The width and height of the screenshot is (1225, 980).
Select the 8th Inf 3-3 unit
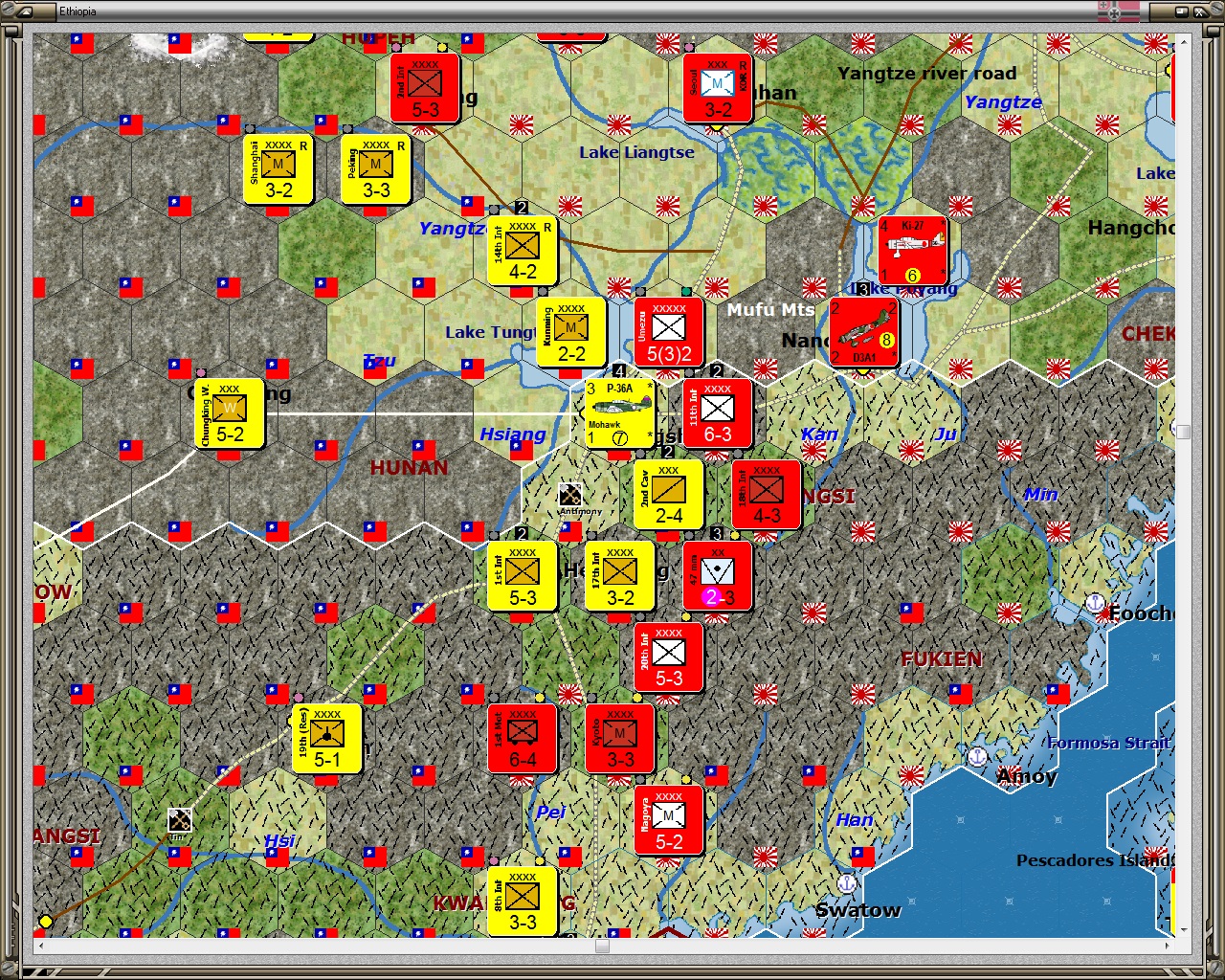(523, 902)
